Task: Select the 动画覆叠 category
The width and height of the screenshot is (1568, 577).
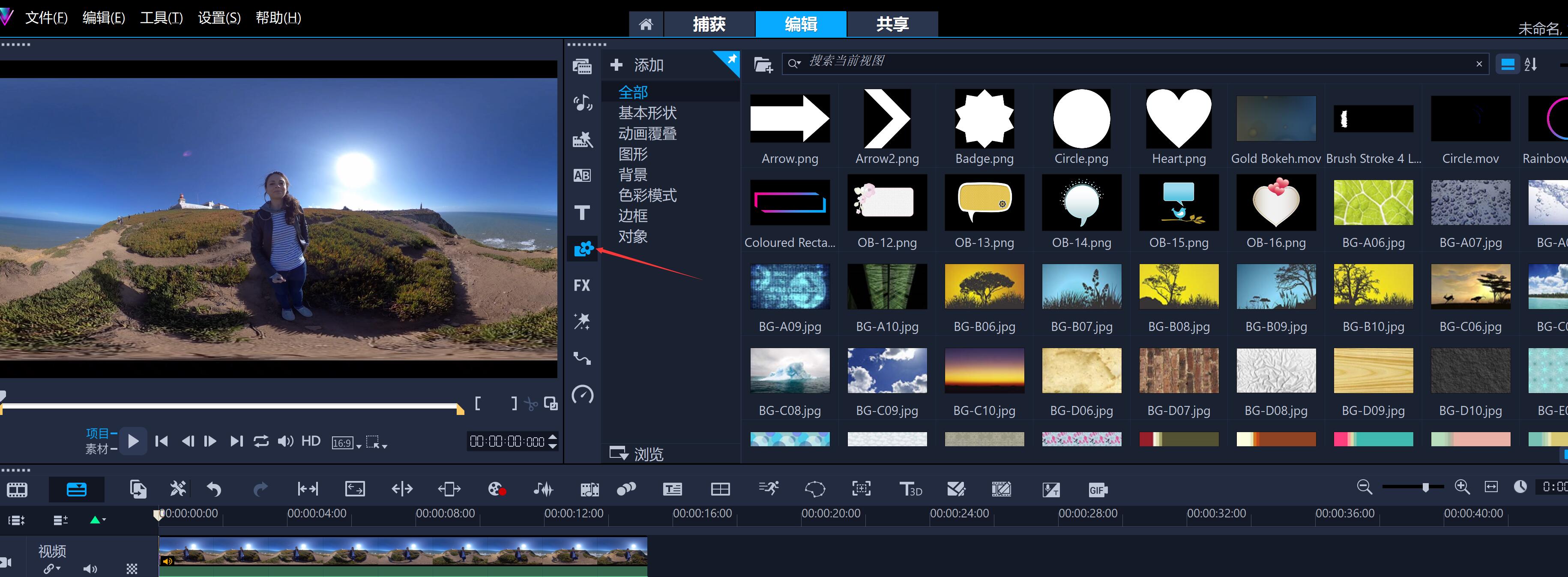Action: coord(647,133)
